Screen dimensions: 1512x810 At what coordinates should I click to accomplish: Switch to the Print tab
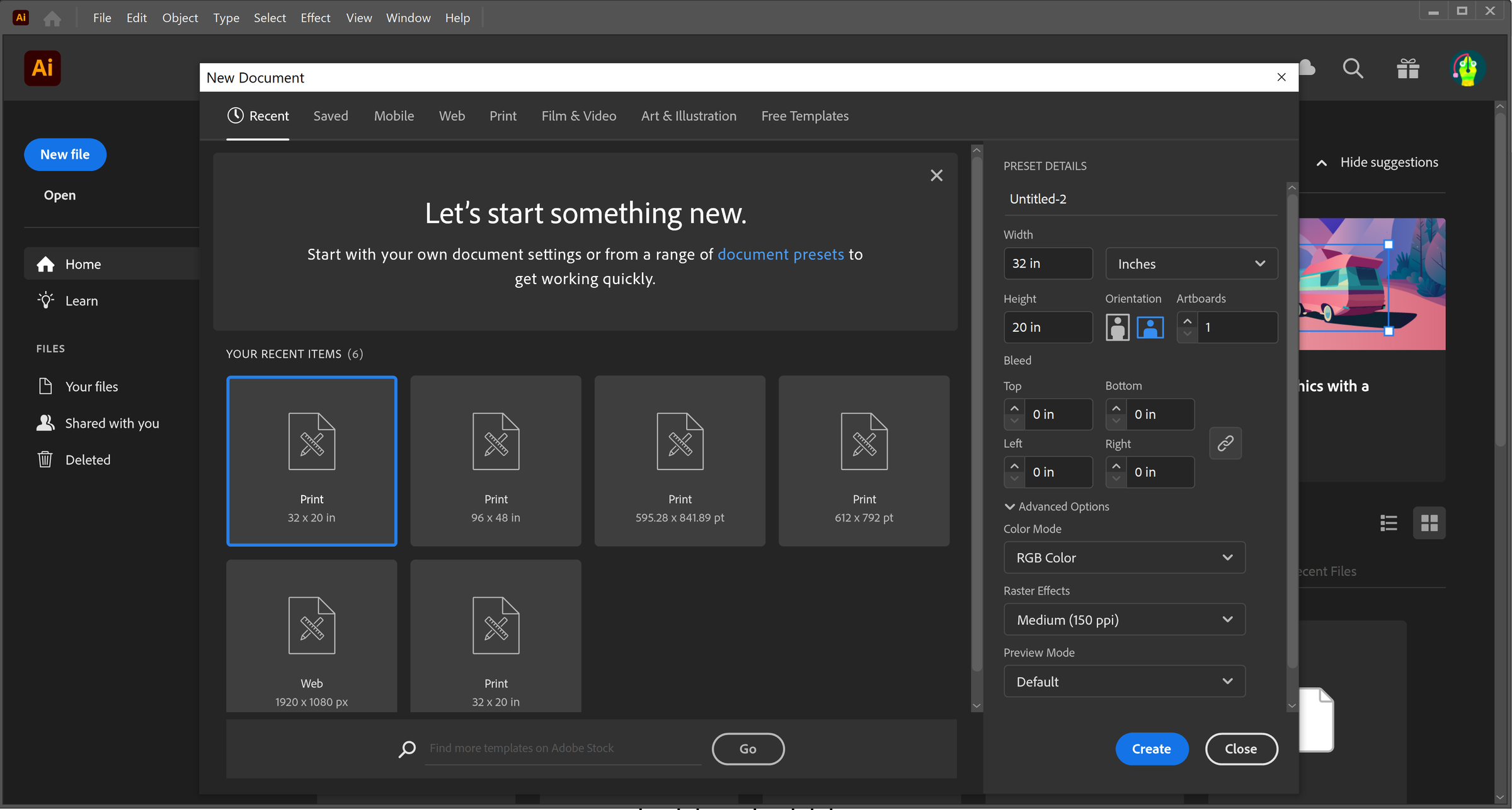503,116
